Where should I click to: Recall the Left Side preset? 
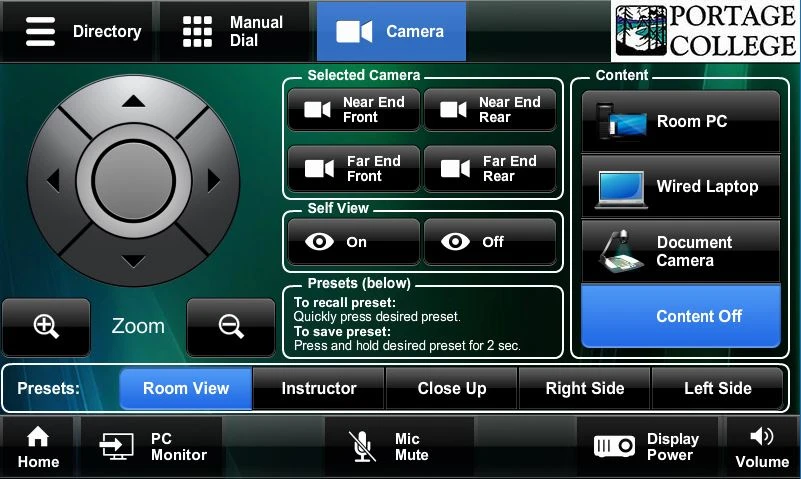(x=718, y=389)
